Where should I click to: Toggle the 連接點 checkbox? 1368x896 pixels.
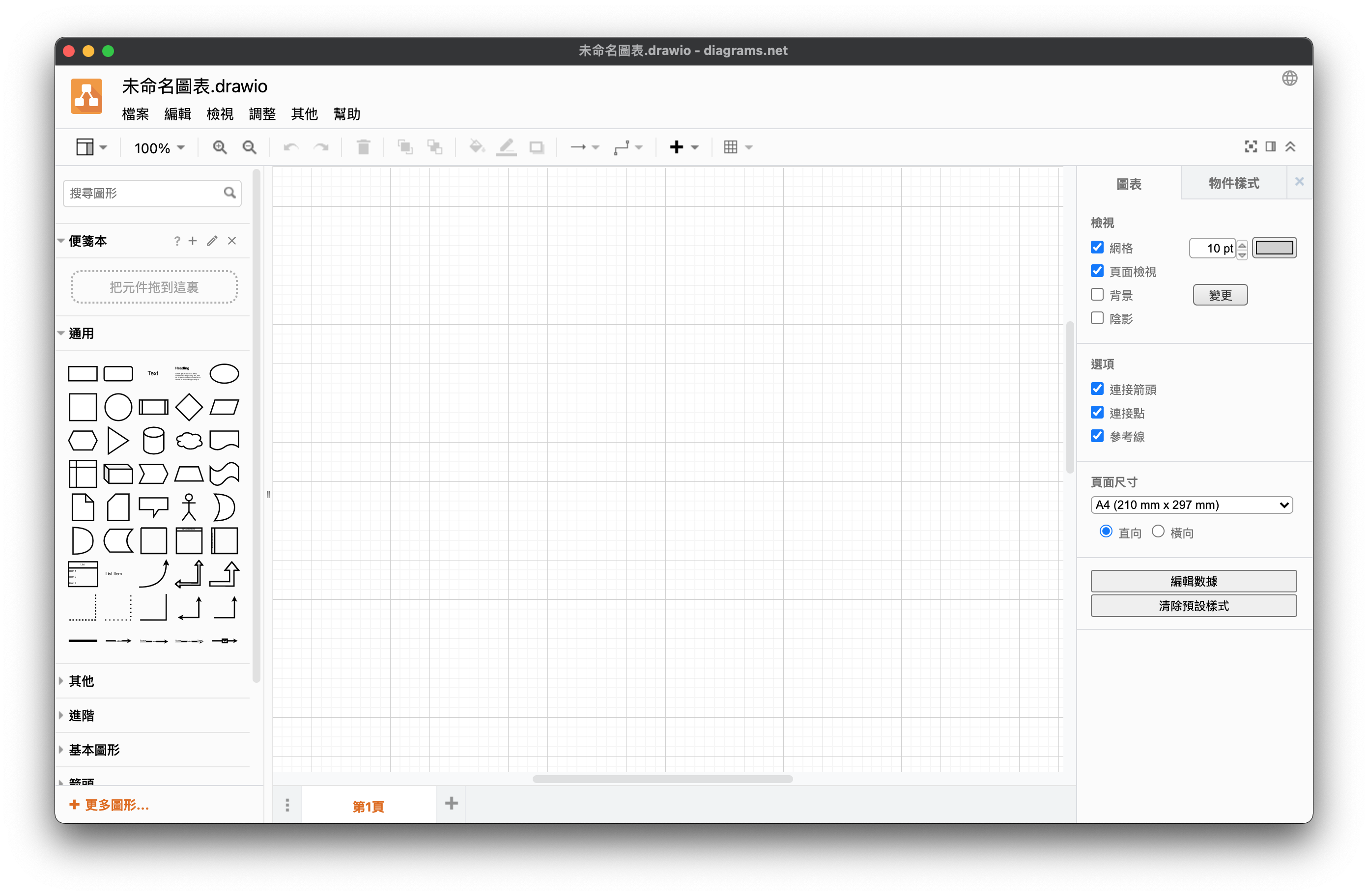(1097, 412)
